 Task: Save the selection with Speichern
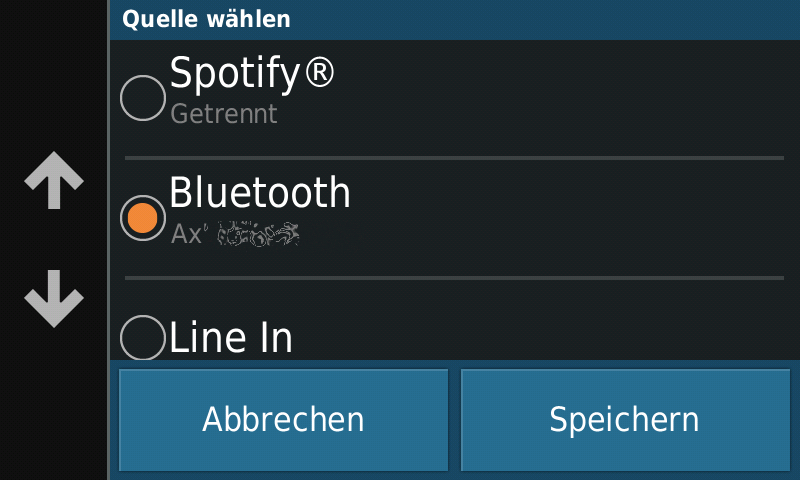(625, 420)
